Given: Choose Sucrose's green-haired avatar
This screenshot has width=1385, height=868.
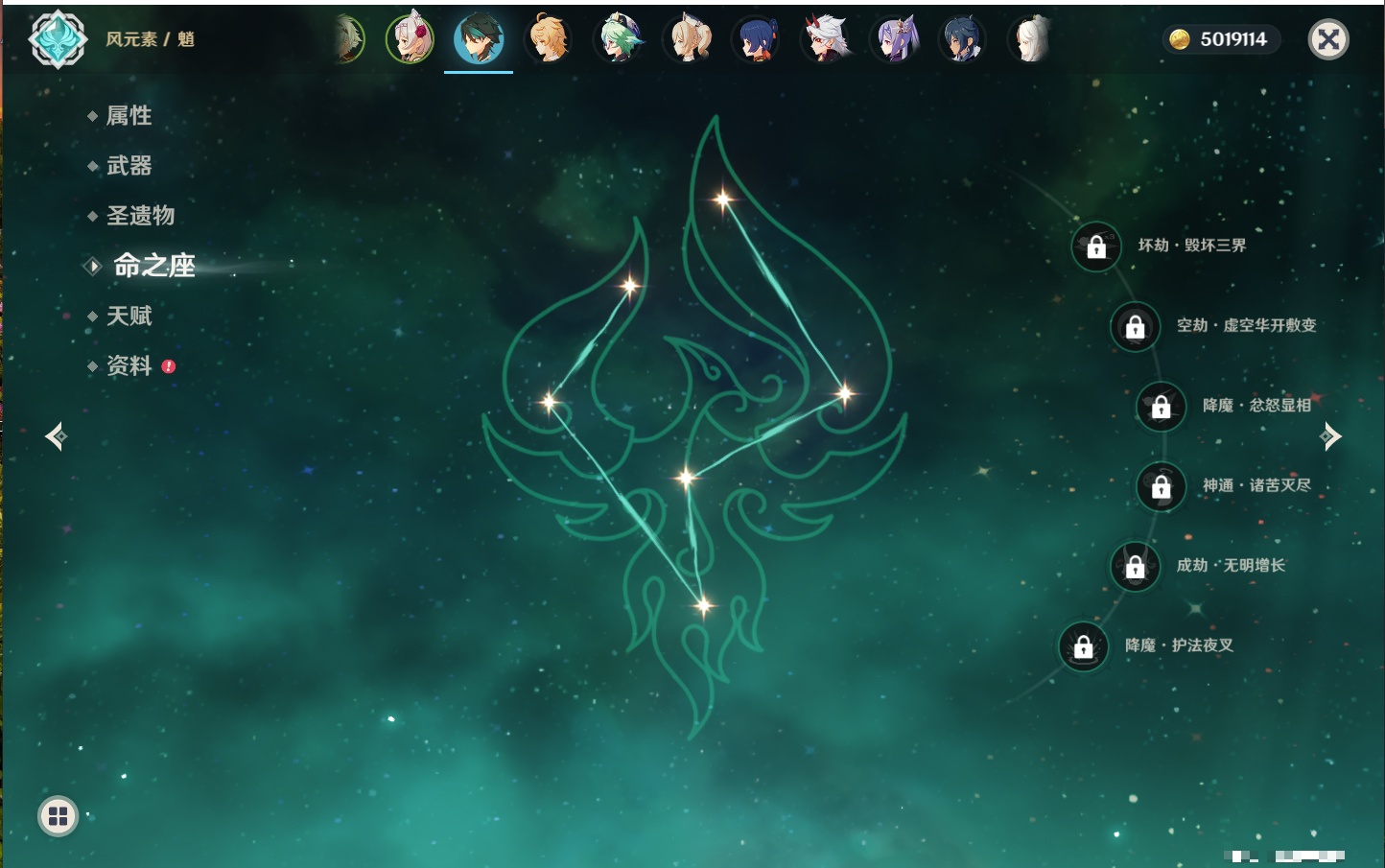Looking at the screenshot, I should pyautogui.click(x=618, y=39).
